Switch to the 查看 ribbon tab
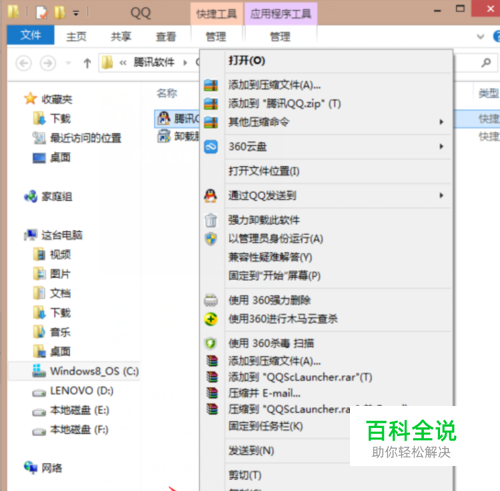 tap(166, 36)
